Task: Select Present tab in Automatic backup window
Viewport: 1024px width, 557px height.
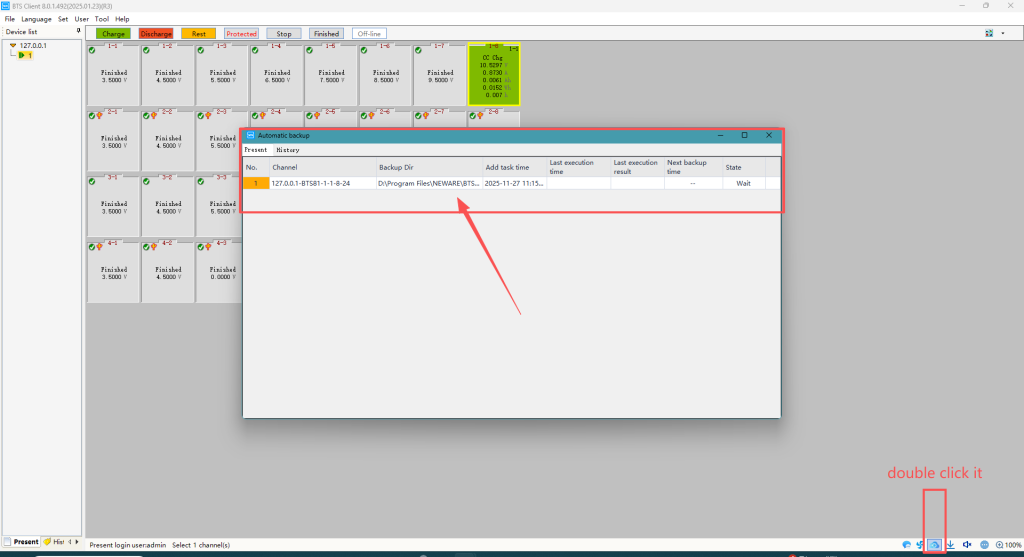Action: 255,150
